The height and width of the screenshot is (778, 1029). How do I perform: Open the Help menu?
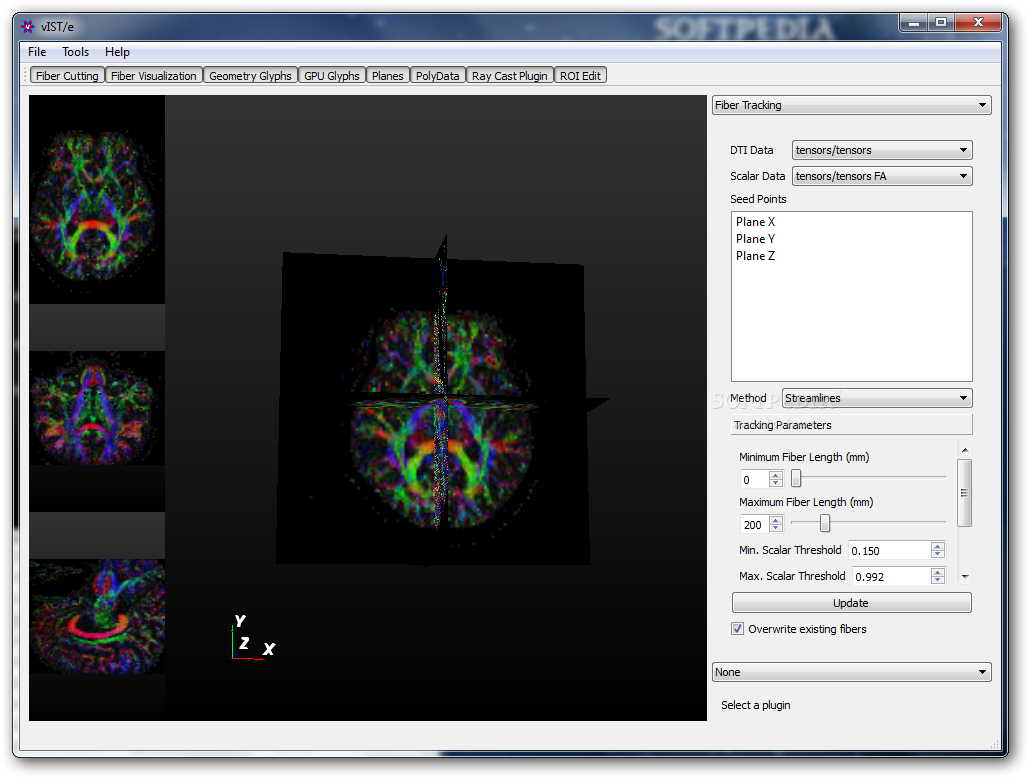pyautogui.click(x=117, y=52)
